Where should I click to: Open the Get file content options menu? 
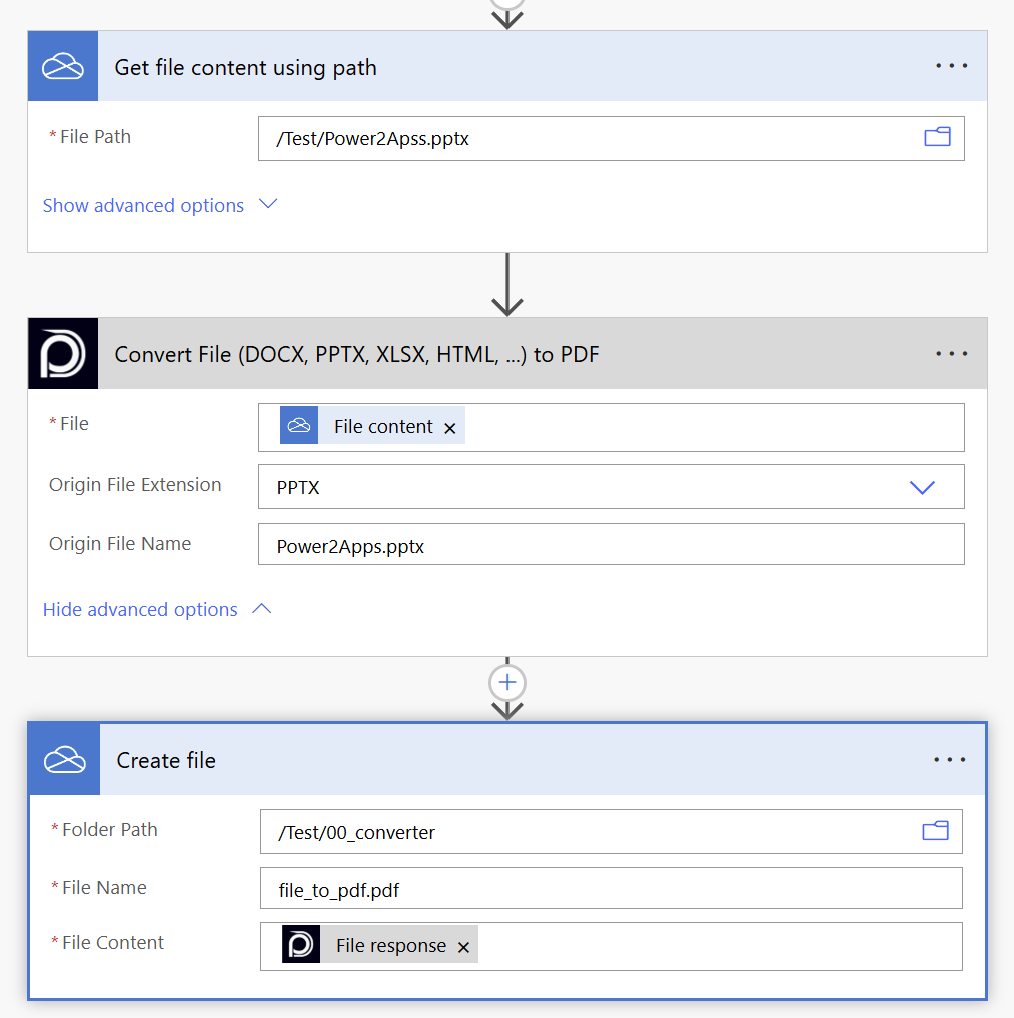(x=951, y=67)
